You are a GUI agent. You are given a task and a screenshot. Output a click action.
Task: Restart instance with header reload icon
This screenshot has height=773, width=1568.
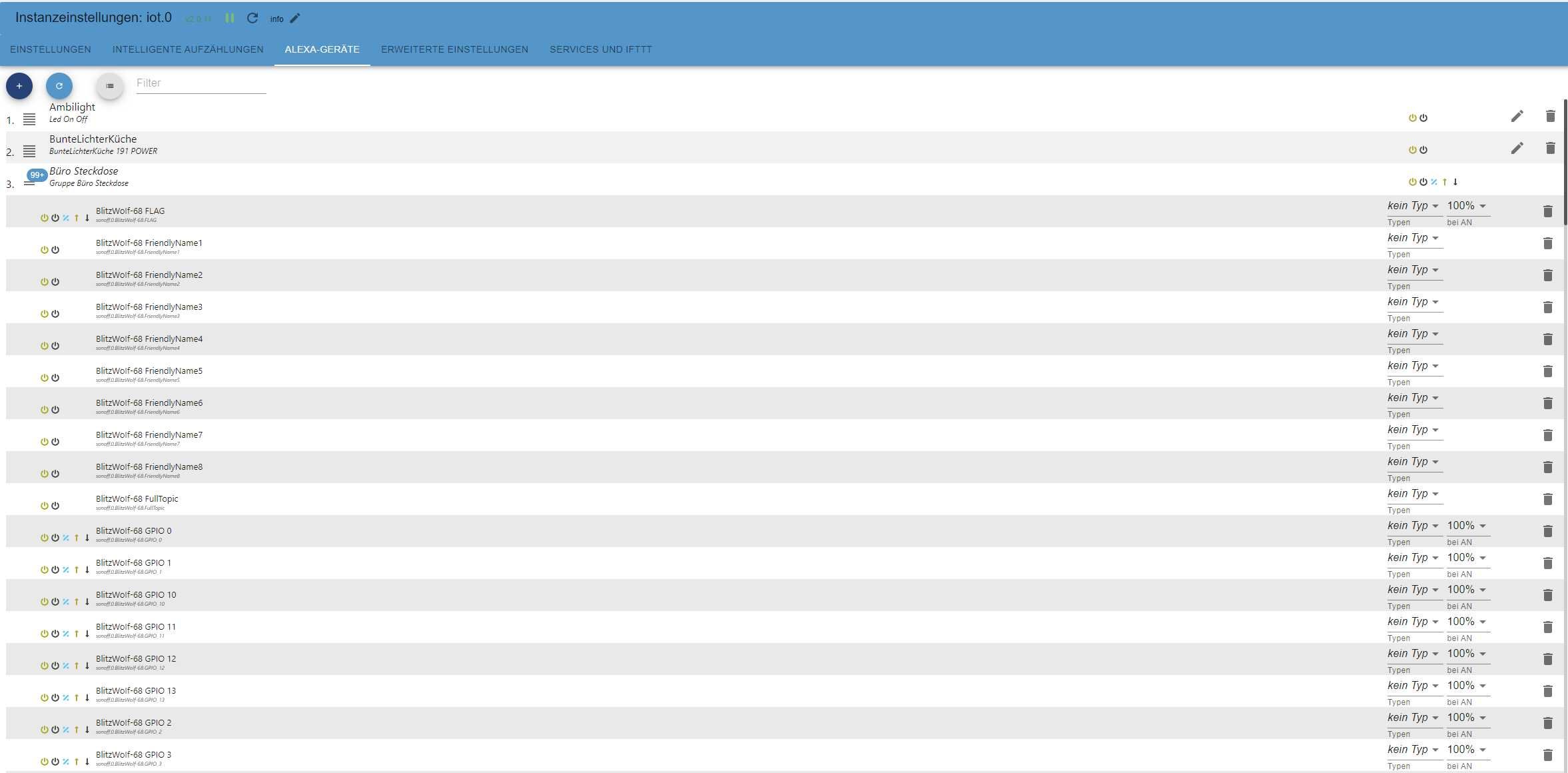point(252,18)
